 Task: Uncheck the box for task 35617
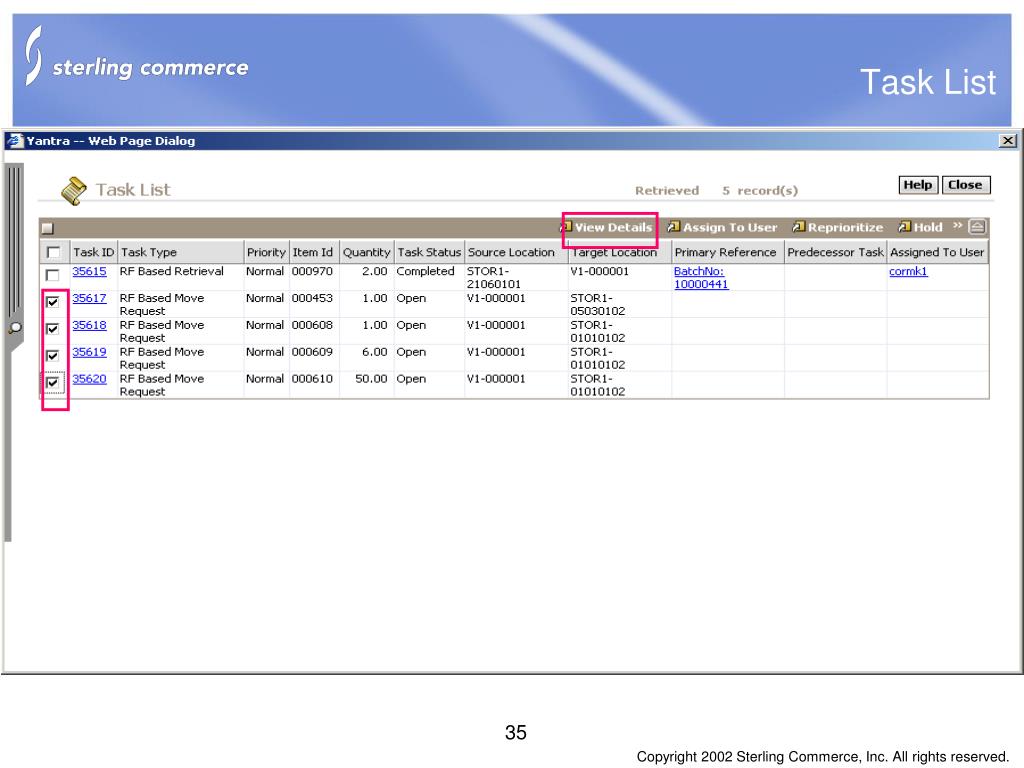53,302
